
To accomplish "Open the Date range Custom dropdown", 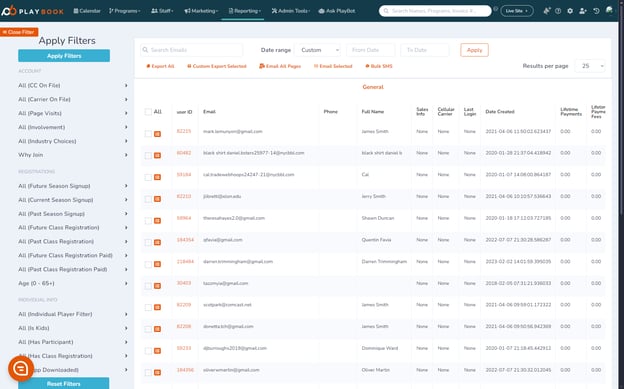I will (x=318, y=50).
